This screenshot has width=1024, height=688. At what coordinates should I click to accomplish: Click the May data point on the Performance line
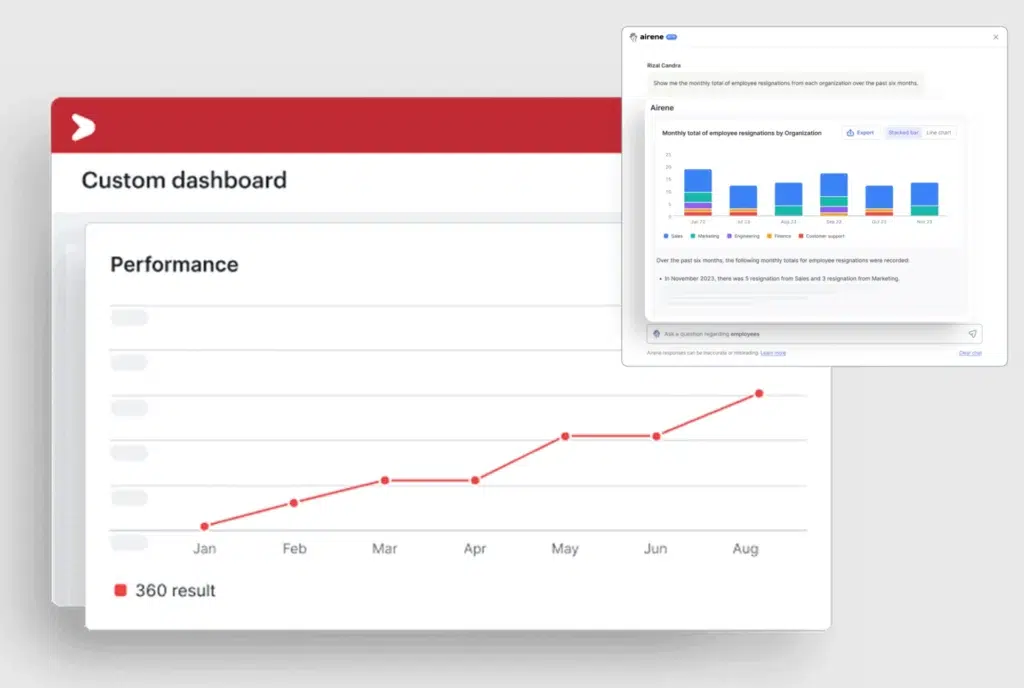[x=565, y=435]
